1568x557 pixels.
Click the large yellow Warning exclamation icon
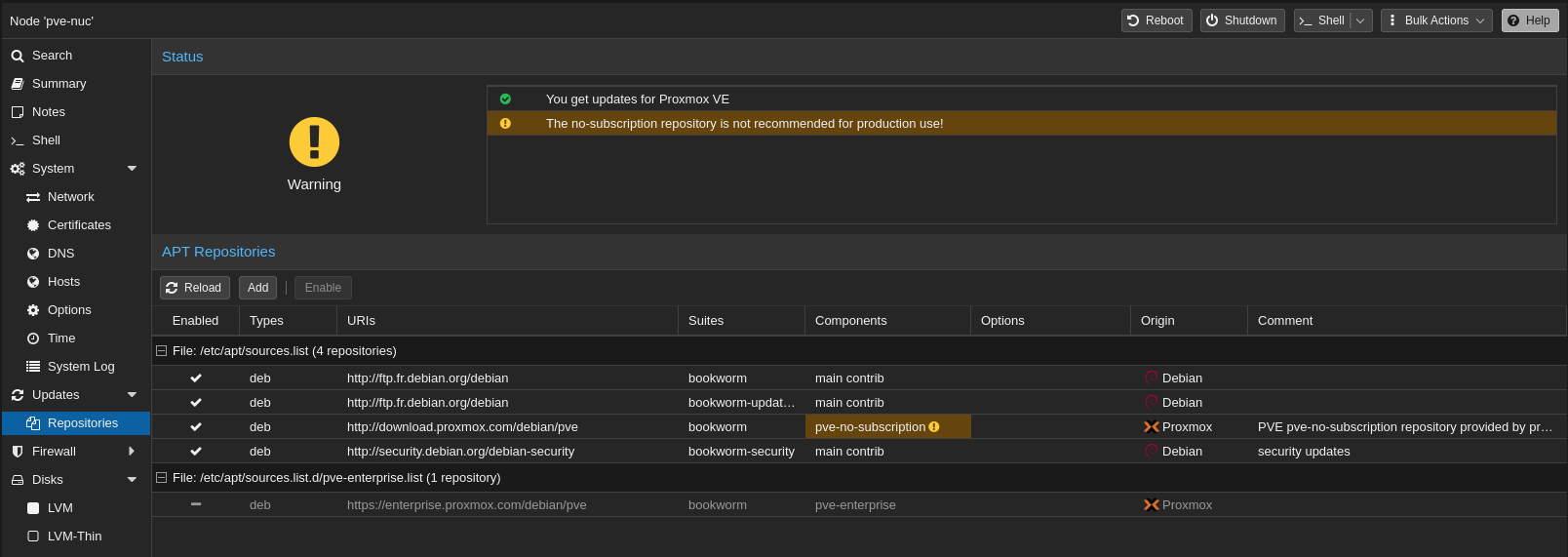(x=314, y=142)
